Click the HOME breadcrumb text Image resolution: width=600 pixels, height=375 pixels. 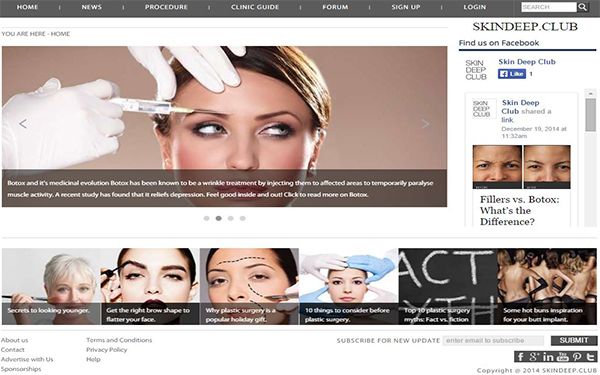(x=60, y=34)
